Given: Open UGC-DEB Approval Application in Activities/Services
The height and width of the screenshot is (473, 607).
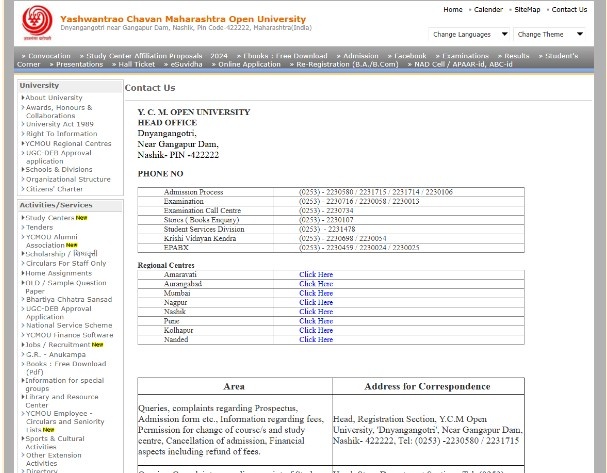Looking at the screenshot, I should pos(58,313).
